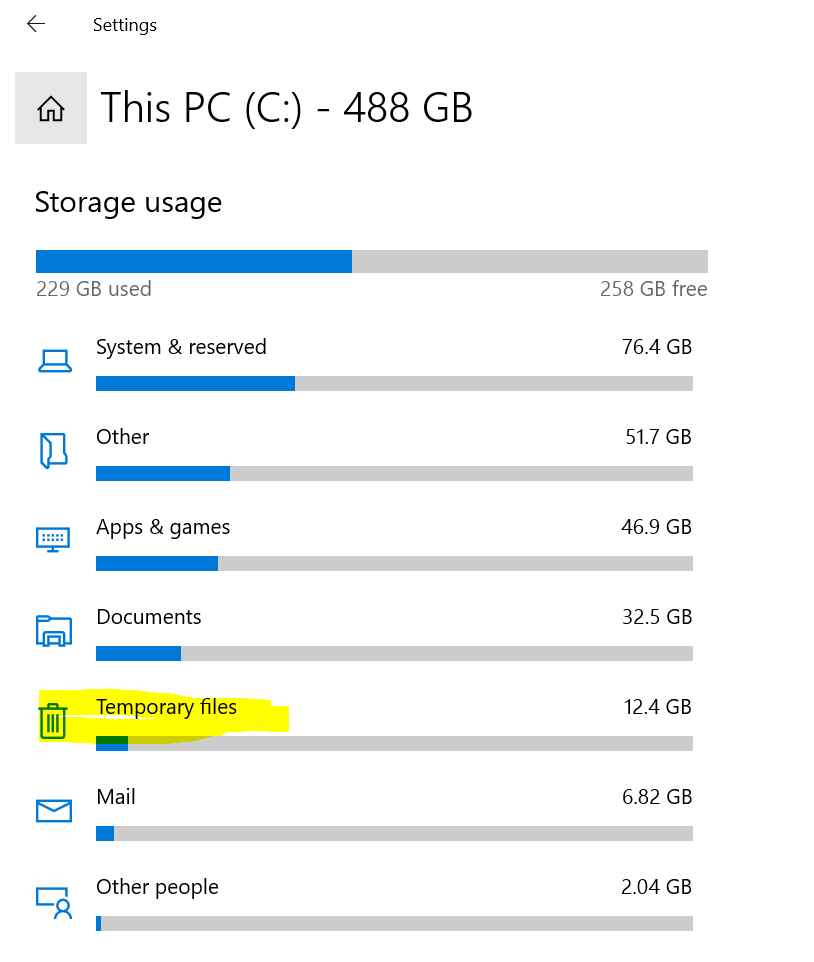Open Temporary files cleanup page

click(x=167, y=708)
